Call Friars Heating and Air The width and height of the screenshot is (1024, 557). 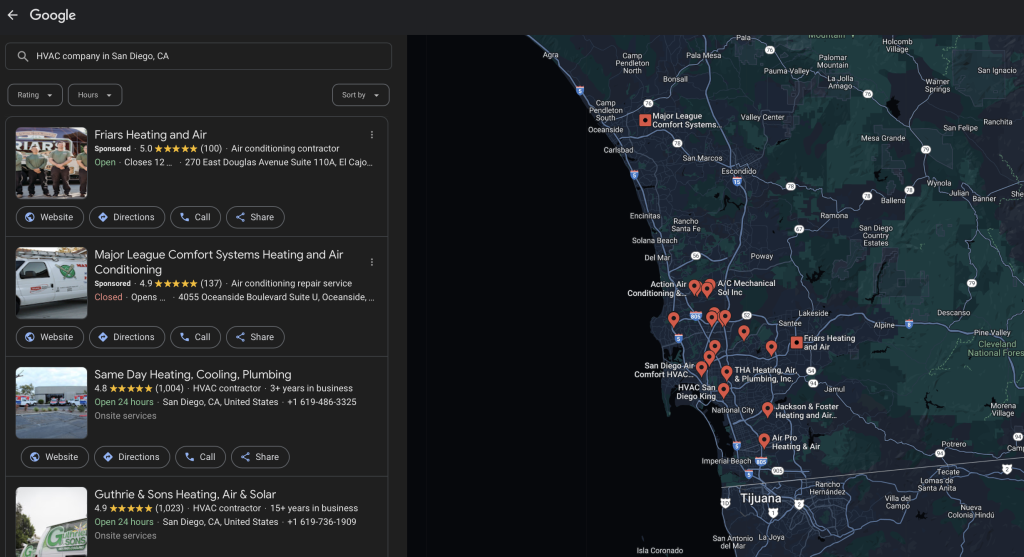click(195, 217)
